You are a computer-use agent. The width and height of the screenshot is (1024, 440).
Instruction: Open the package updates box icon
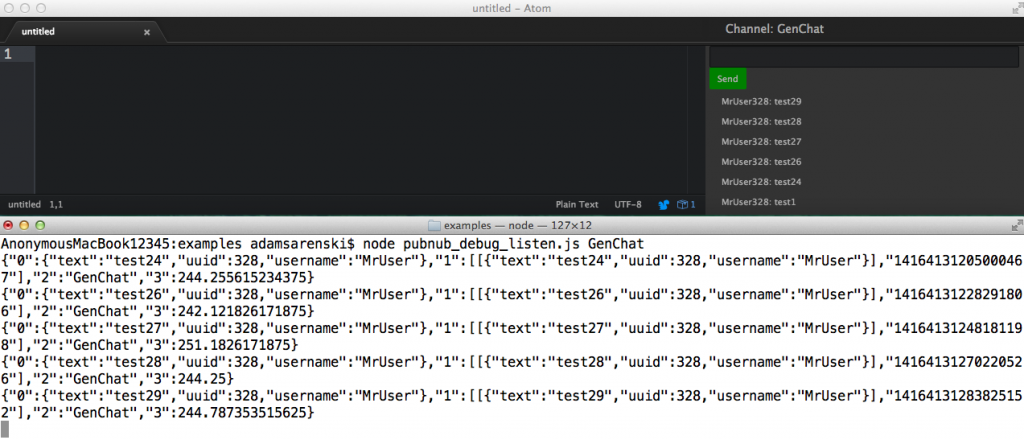681,204
